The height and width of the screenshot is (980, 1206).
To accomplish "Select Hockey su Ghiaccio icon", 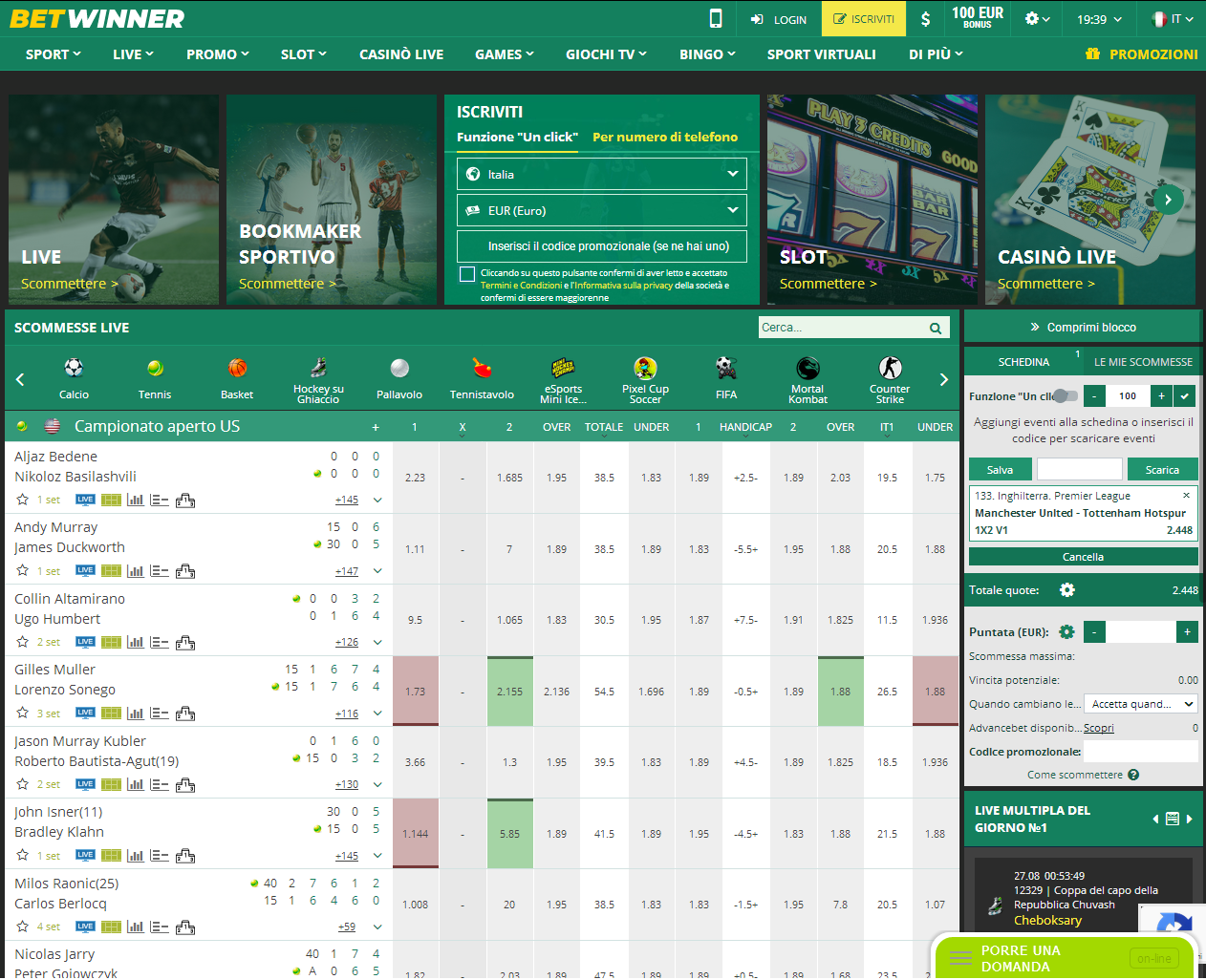I will 318,368.
